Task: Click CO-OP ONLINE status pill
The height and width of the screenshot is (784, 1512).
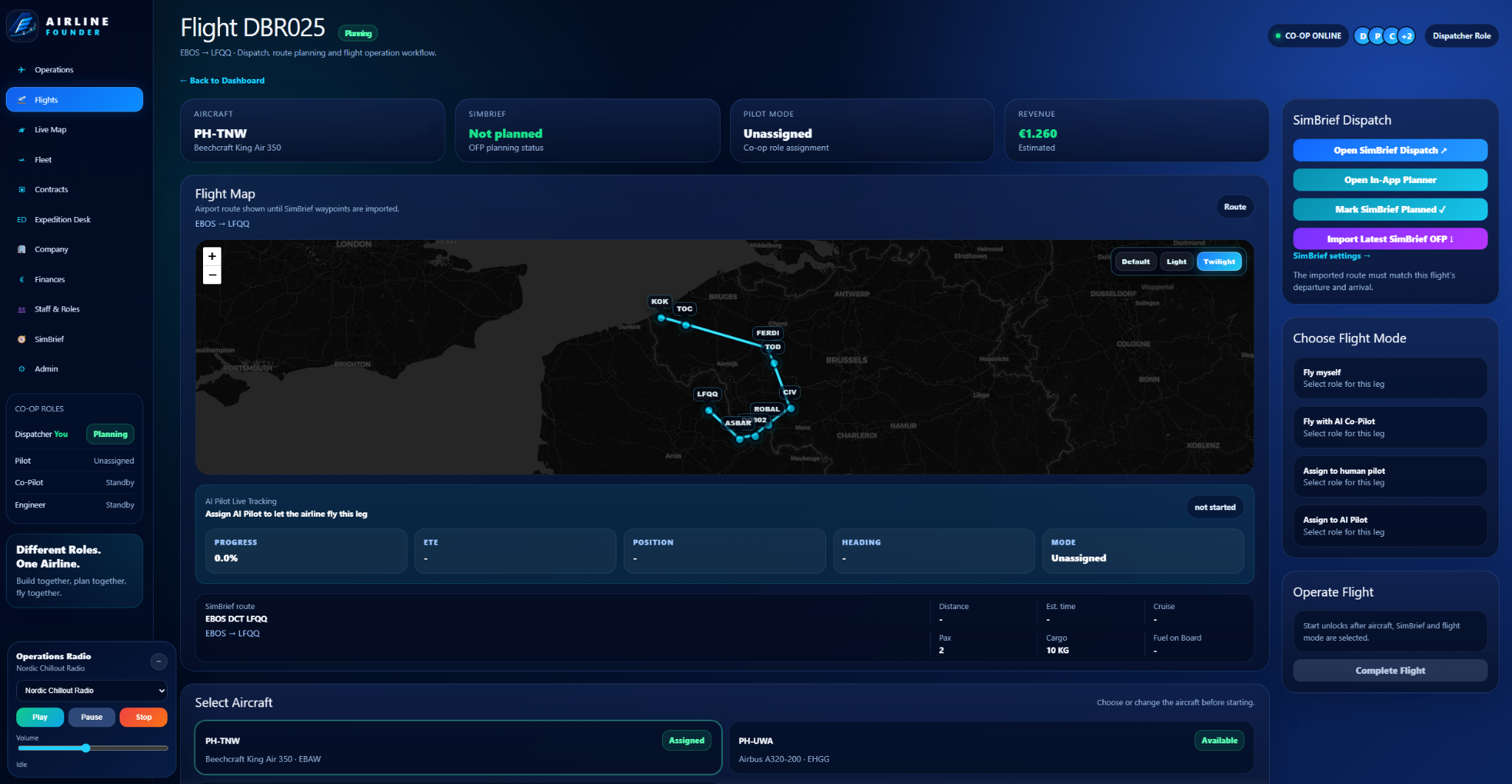Action: coord(1307,36)
